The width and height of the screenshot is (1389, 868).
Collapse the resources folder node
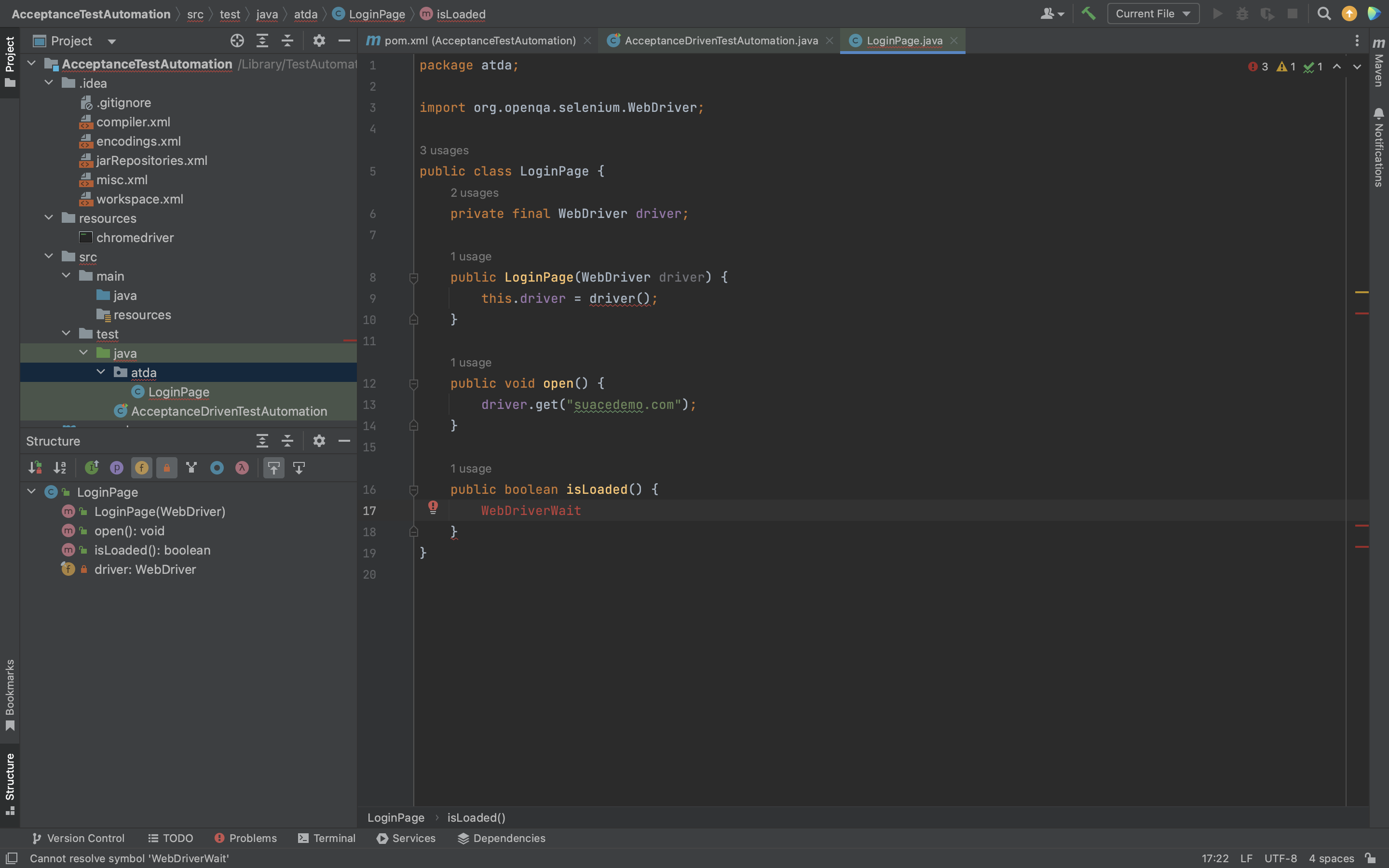point(49,217)
